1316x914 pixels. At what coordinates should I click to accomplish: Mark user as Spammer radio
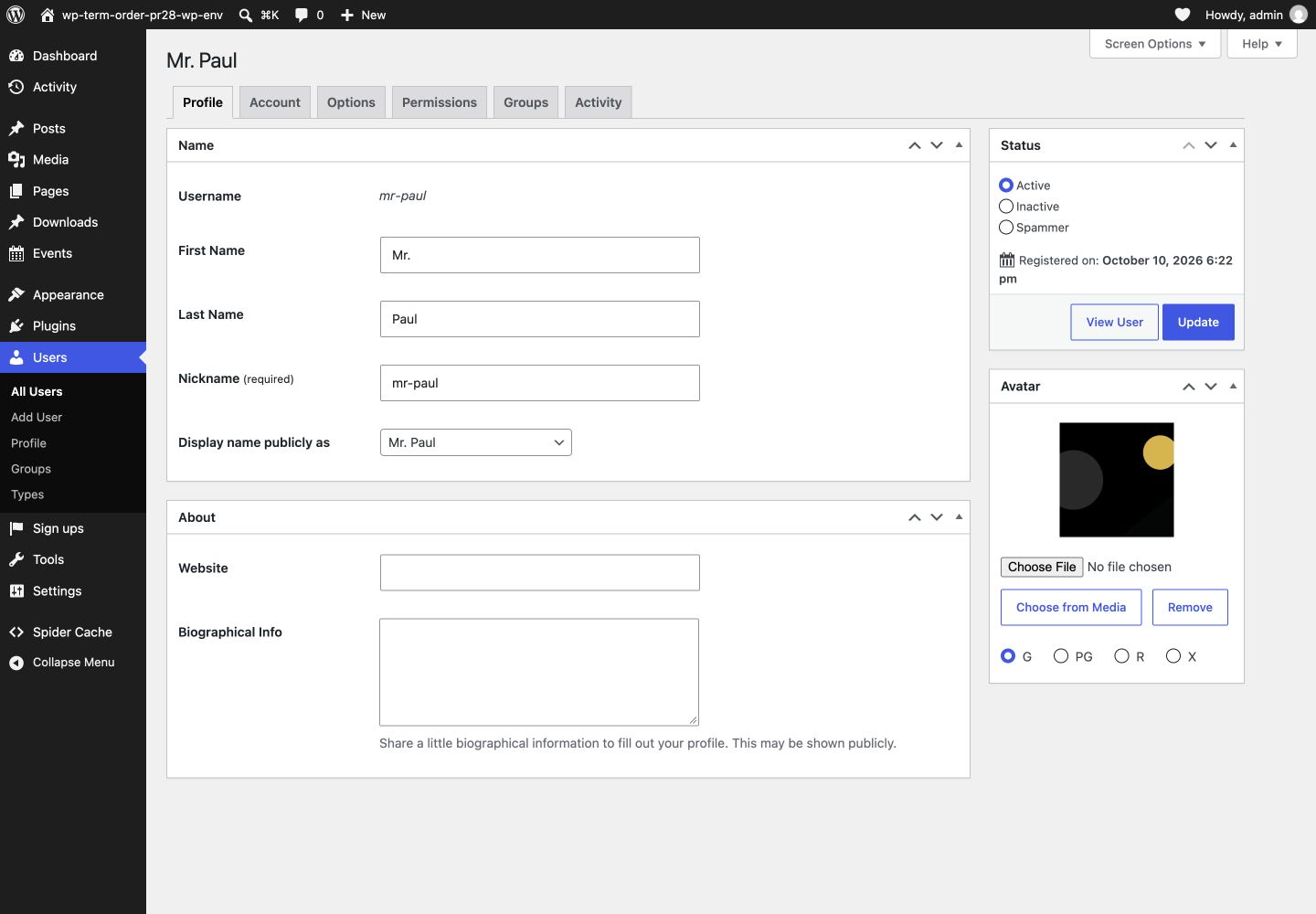pyautogui.click(x=1006, y=228)
